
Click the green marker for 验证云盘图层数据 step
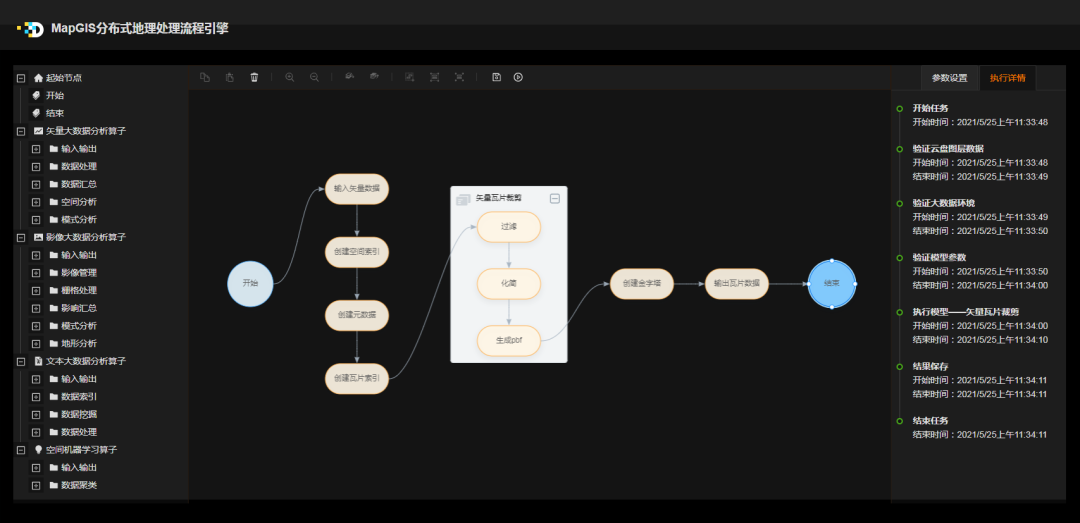click(900, 149)
